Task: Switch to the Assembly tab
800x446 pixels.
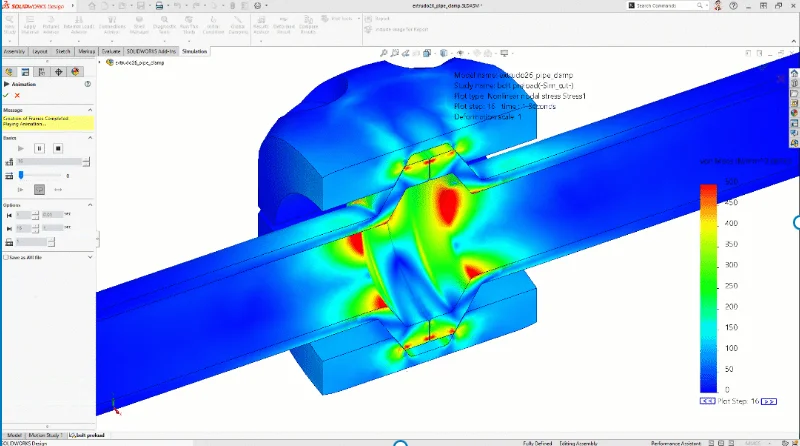Action: 14,52
